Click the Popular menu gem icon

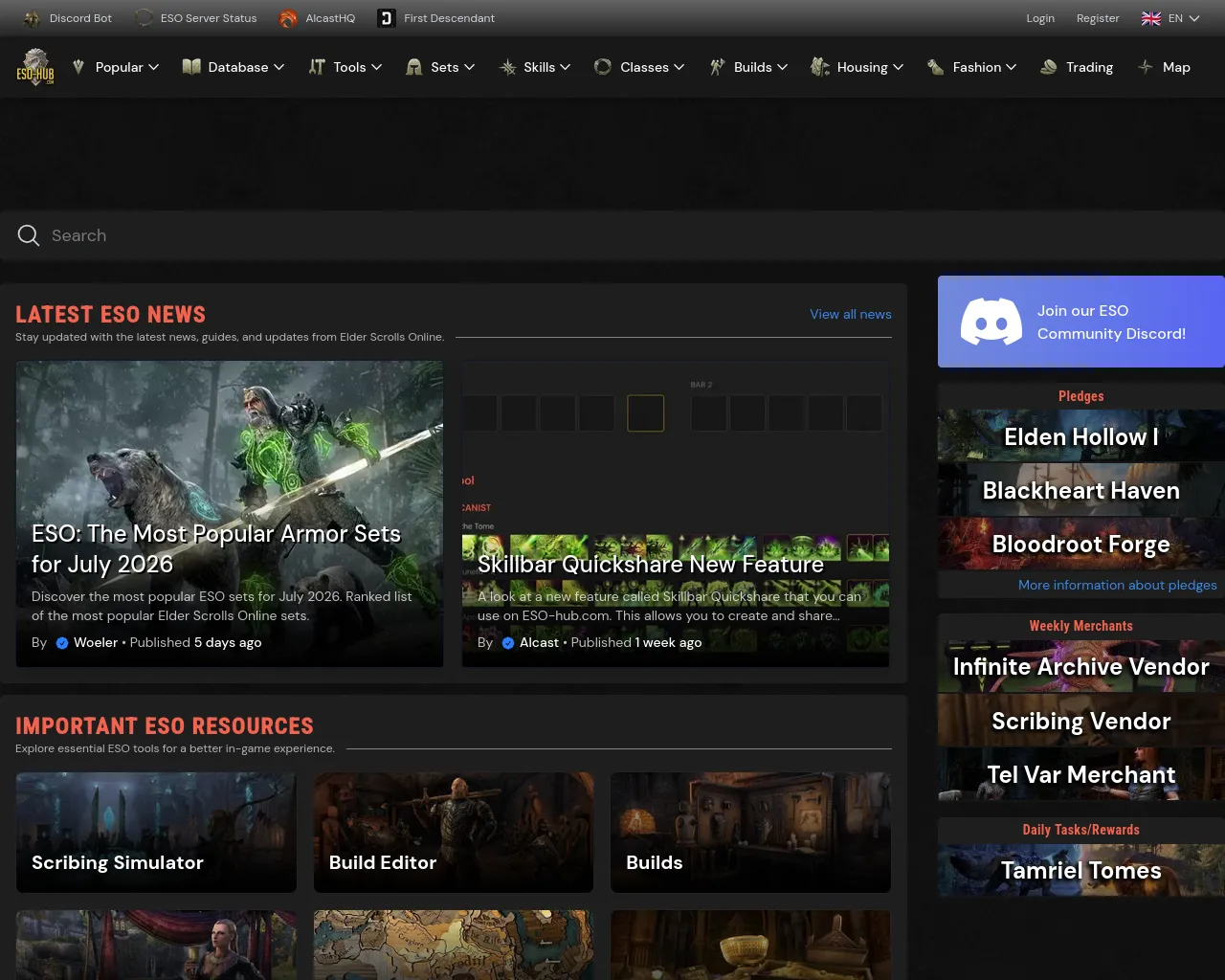78,67
